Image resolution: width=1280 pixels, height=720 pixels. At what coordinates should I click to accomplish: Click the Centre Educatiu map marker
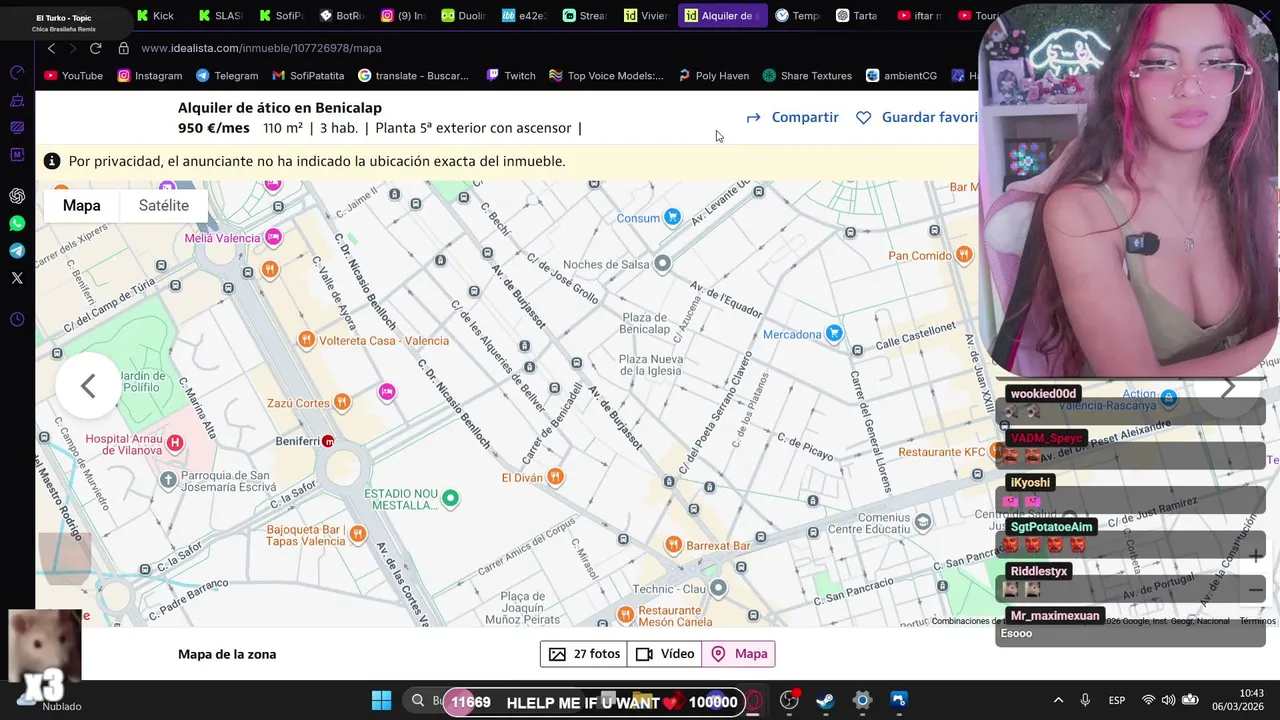click(923, 521)
